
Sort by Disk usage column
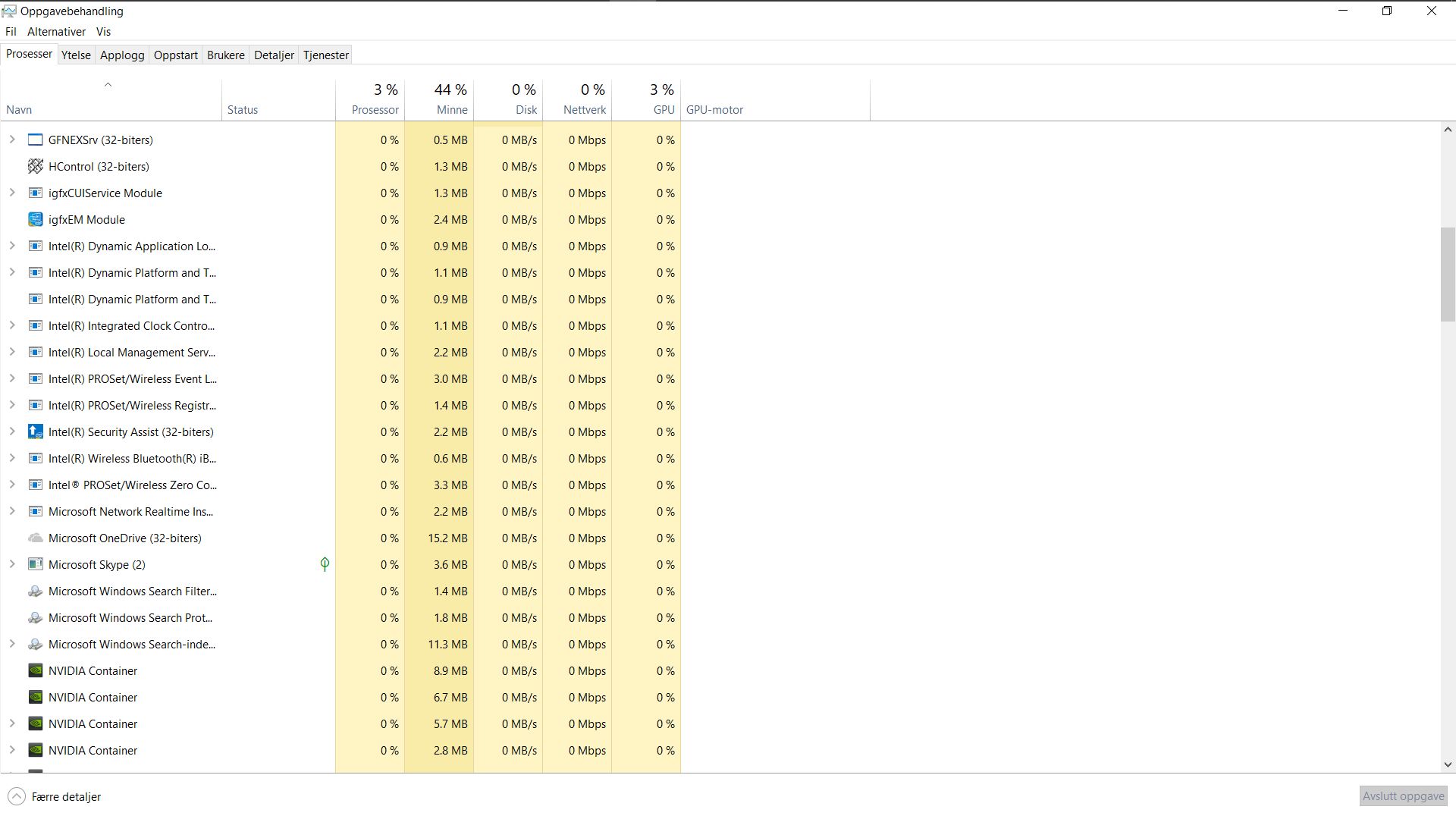(x=508, y=100)
